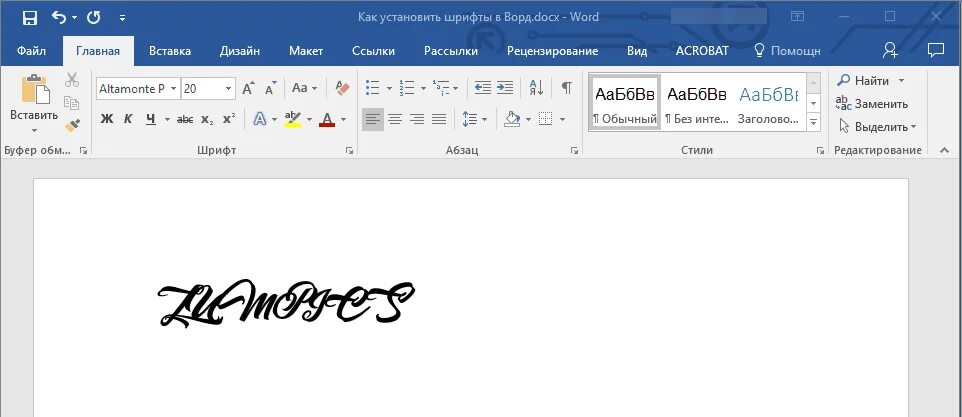Sort text with the A-Я icon
Screen dimensions: 962x417
(536, 88)
